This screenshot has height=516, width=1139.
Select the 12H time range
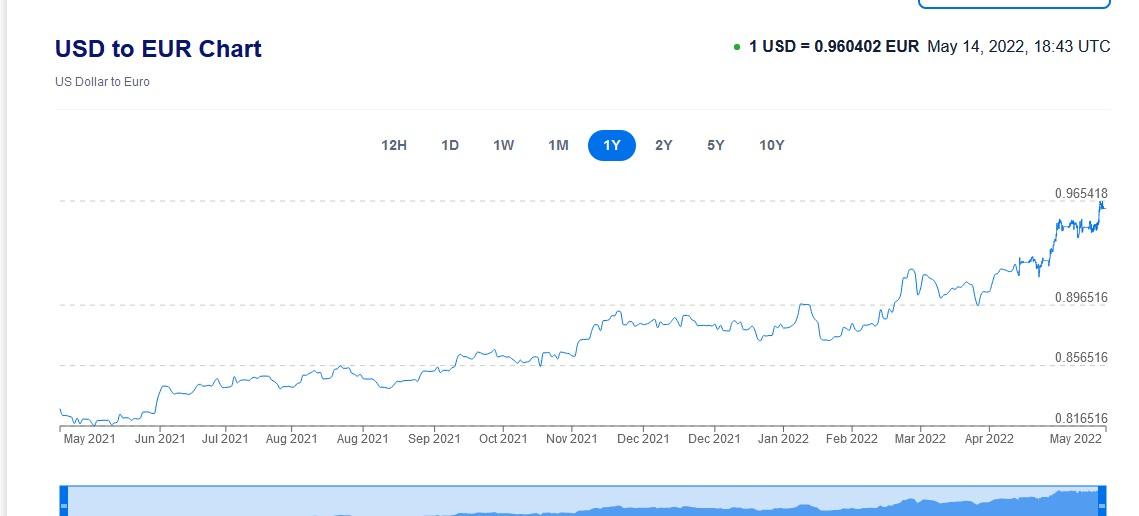point(394,145)
